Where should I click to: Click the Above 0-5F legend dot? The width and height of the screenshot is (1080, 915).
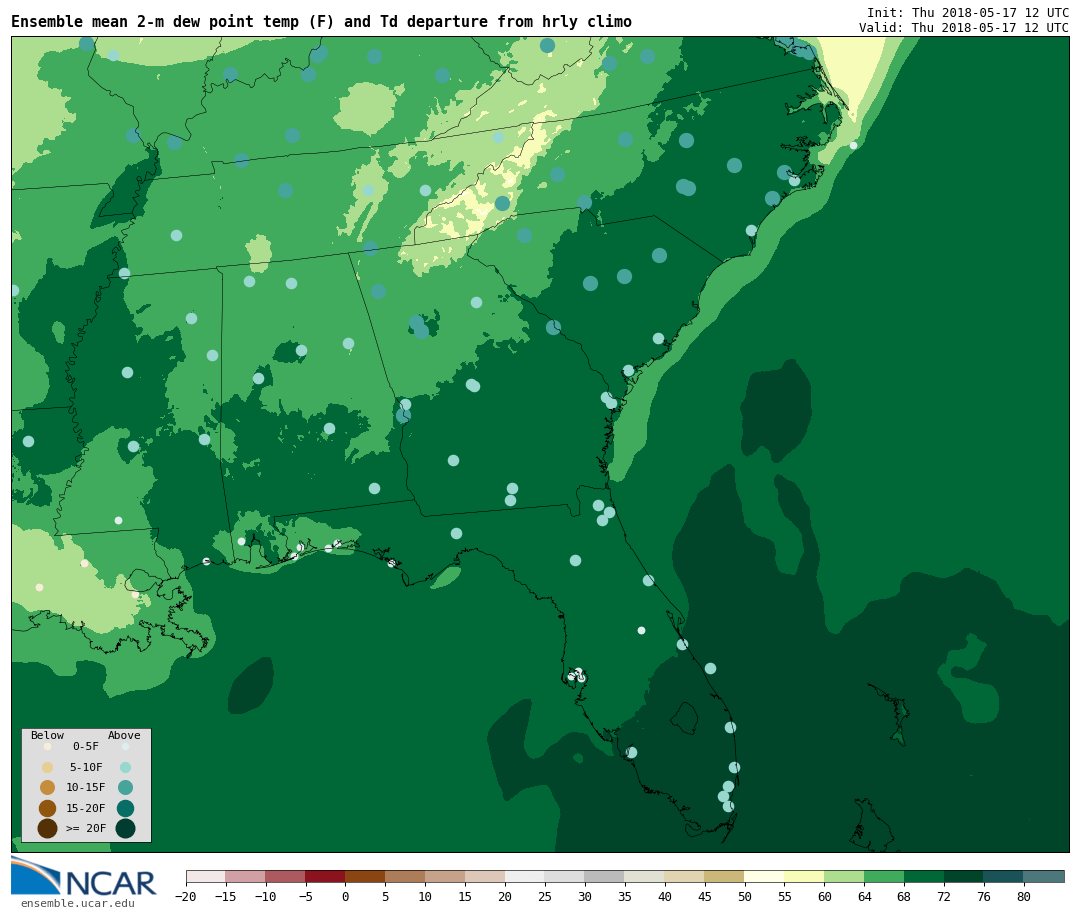pyautogui.click(x=125, y=746)
